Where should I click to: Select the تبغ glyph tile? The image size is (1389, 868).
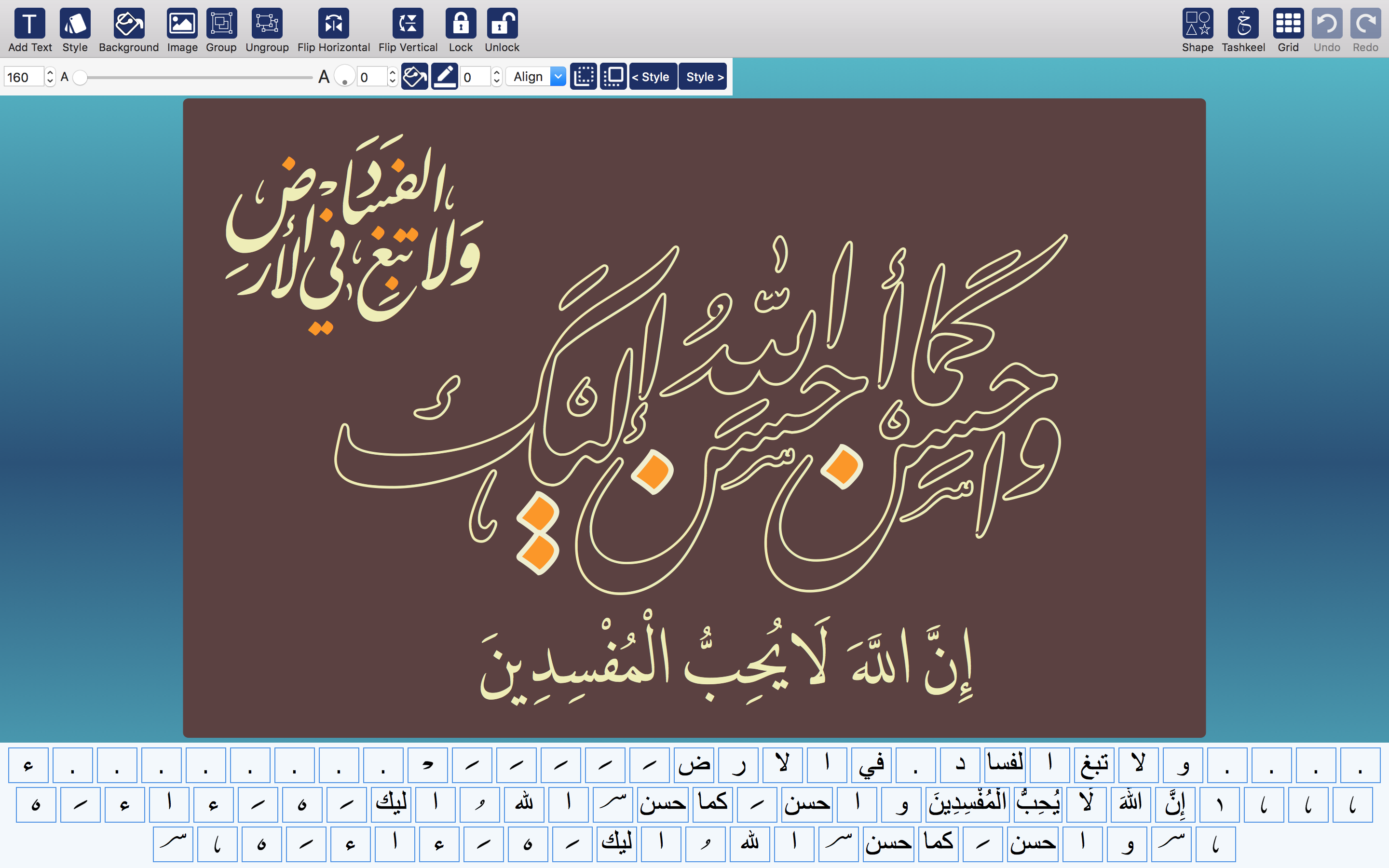1093,765
